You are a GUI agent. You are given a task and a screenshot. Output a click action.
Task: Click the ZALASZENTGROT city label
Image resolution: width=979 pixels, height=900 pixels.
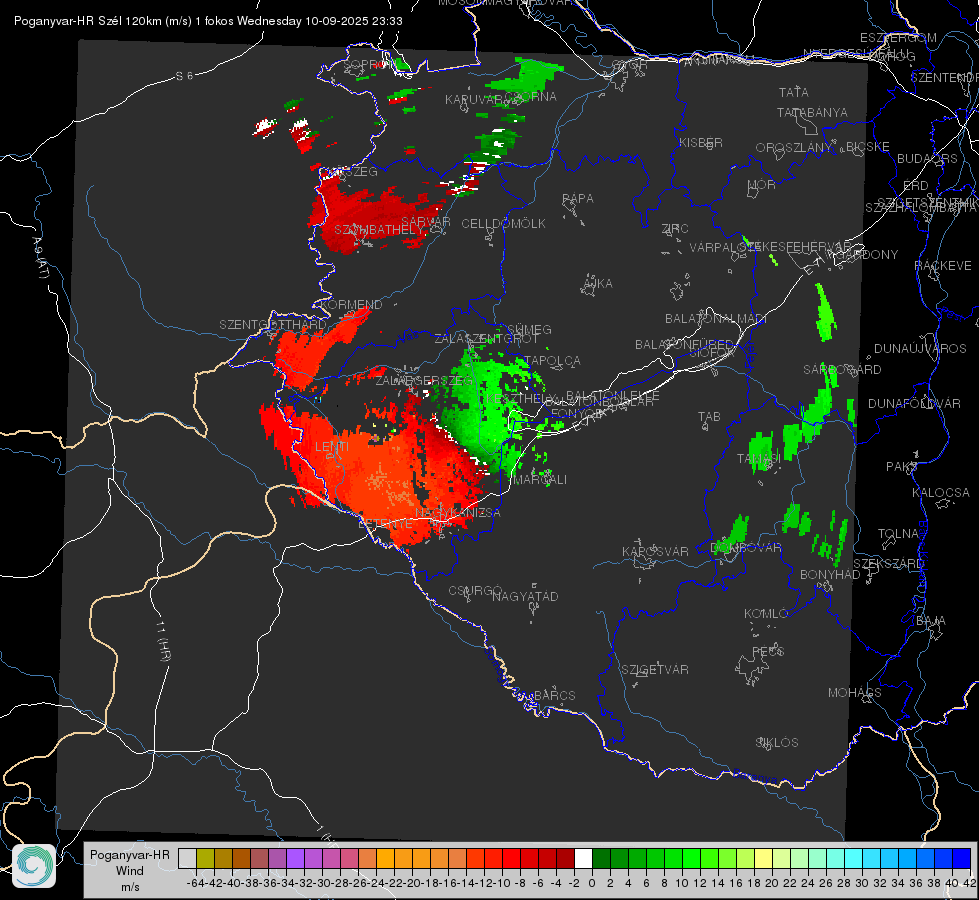pos(486,339)
